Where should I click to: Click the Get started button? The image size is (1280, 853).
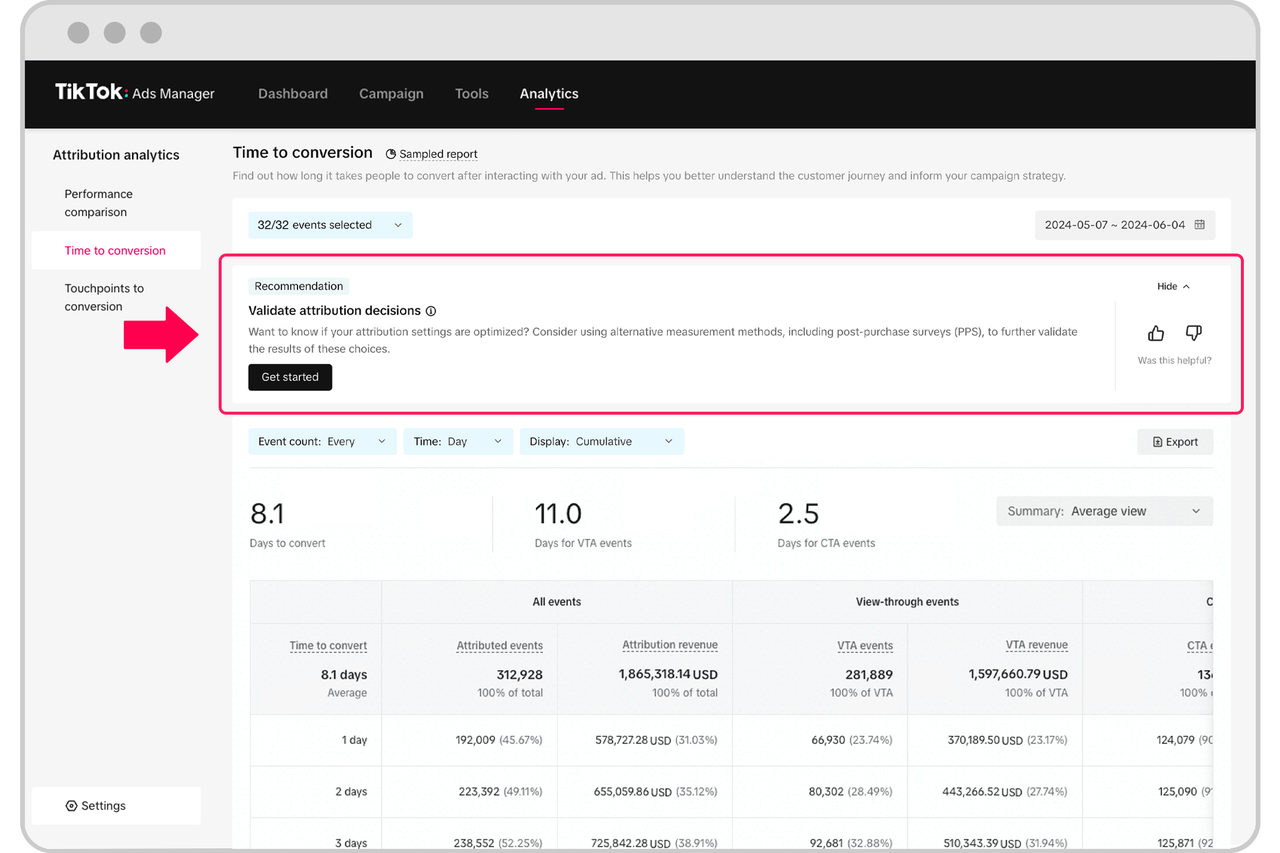pos(290,377)
